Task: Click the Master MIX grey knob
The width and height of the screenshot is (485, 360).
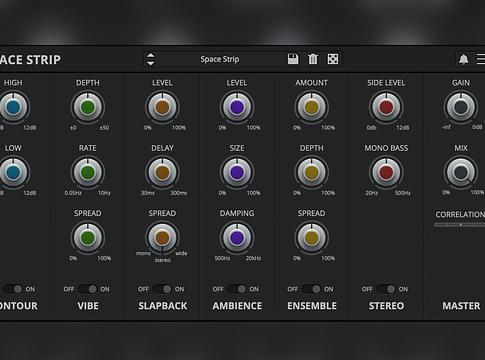Action: tap(461, 173)
